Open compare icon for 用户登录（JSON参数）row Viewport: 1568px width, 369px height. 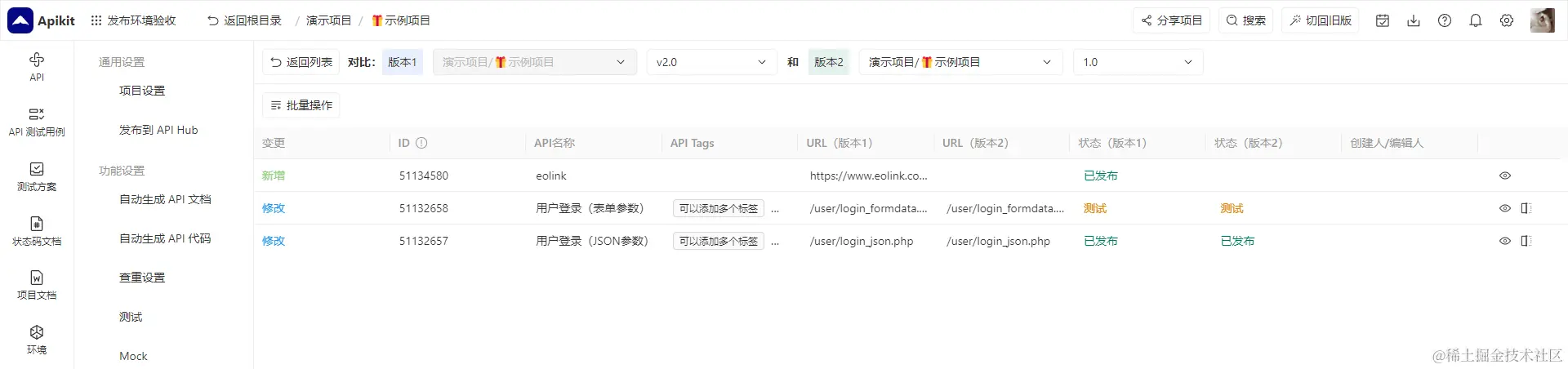coord(1526,241)
